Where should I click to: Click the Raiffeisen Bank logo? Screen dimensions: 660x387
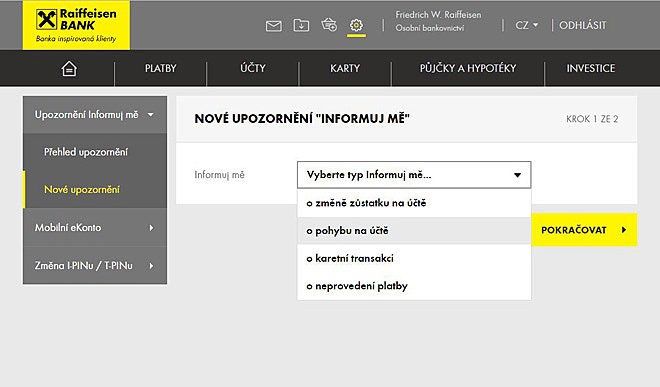tap(76, 25)
